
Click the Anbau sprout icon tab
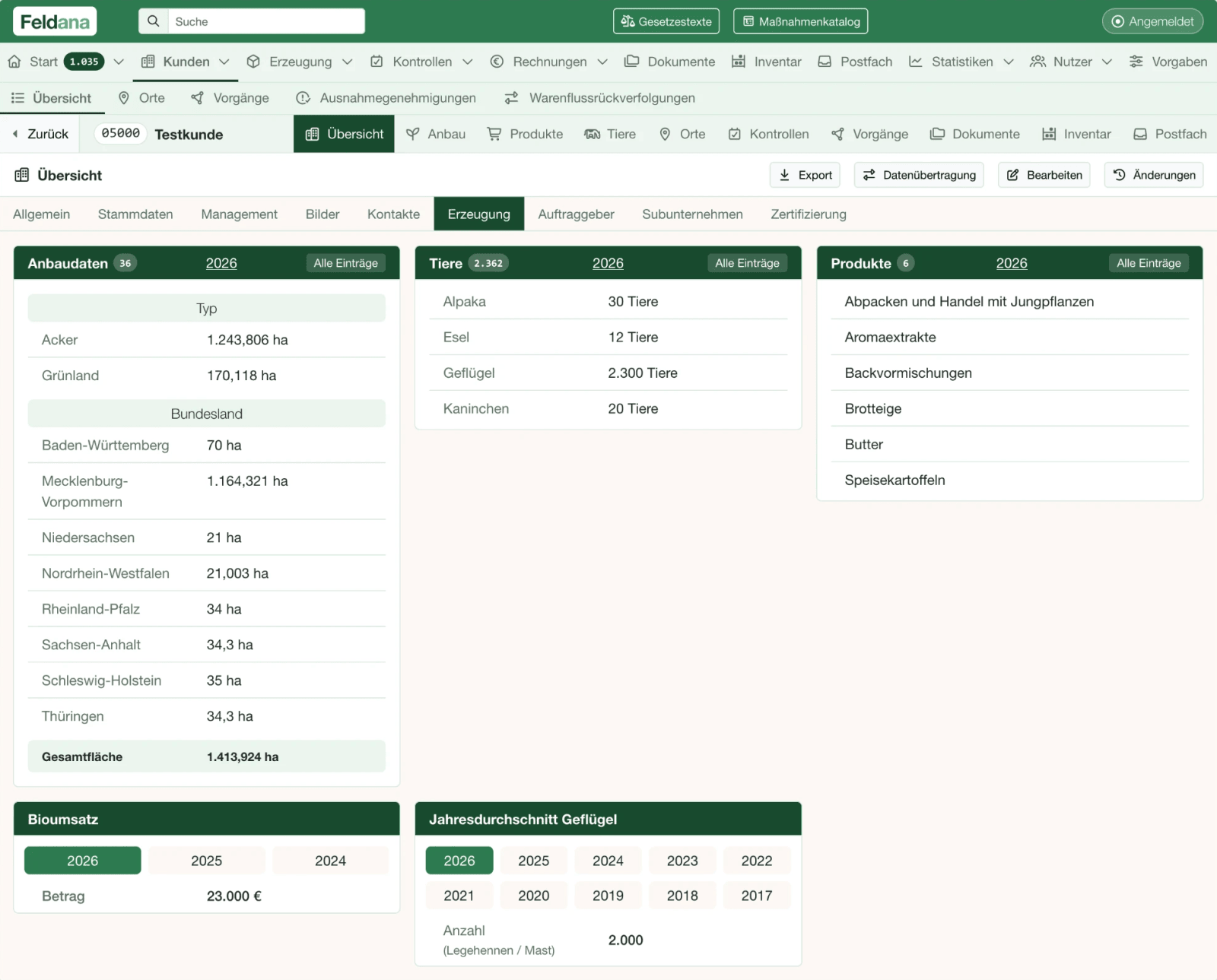click(x=413, y=134)
